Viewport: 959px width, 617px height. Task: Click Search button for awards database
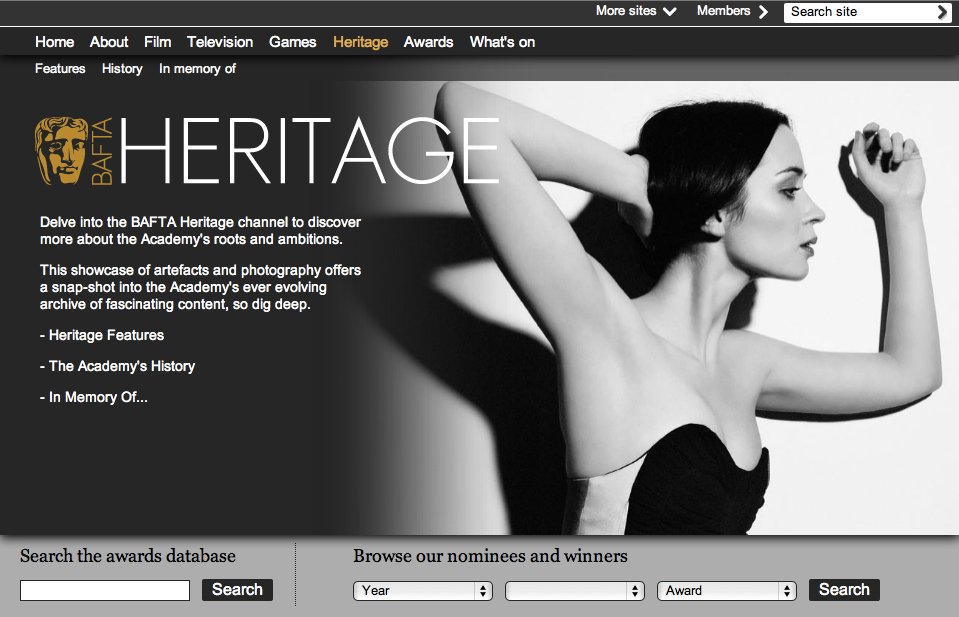pos(237,589)
